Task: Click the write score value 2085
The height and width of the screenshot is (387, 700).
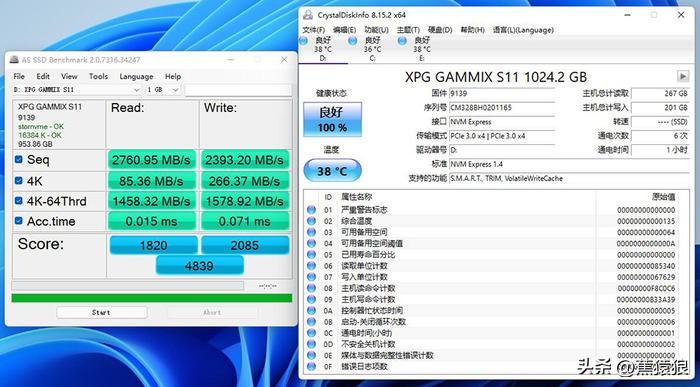Action: pyautogui.click(x=245, y=245)
